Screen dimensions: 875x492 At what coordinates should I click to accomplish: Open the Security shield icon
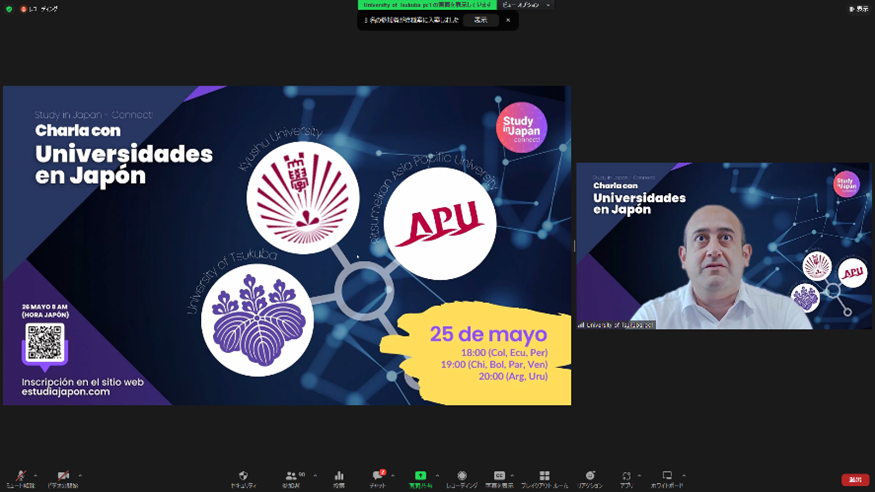tap(243, 476)
